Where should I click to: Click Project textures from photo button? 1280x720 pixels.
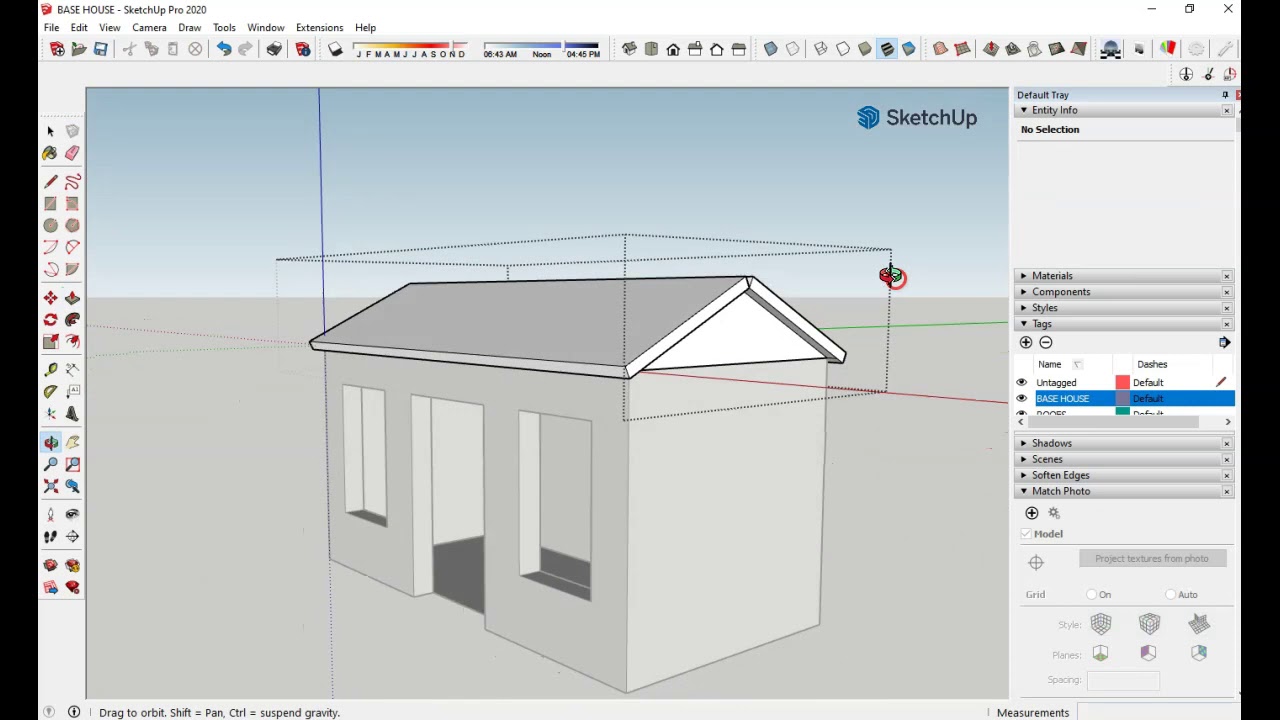(1152, 559)
